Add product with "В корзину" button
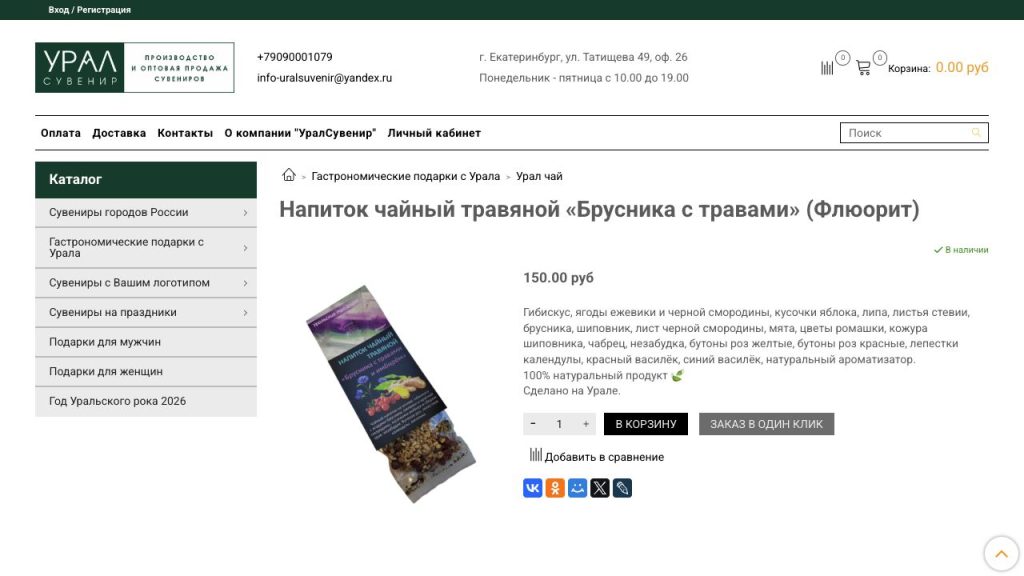Viewport: 1024px width, 576px height. pos(646,424)
